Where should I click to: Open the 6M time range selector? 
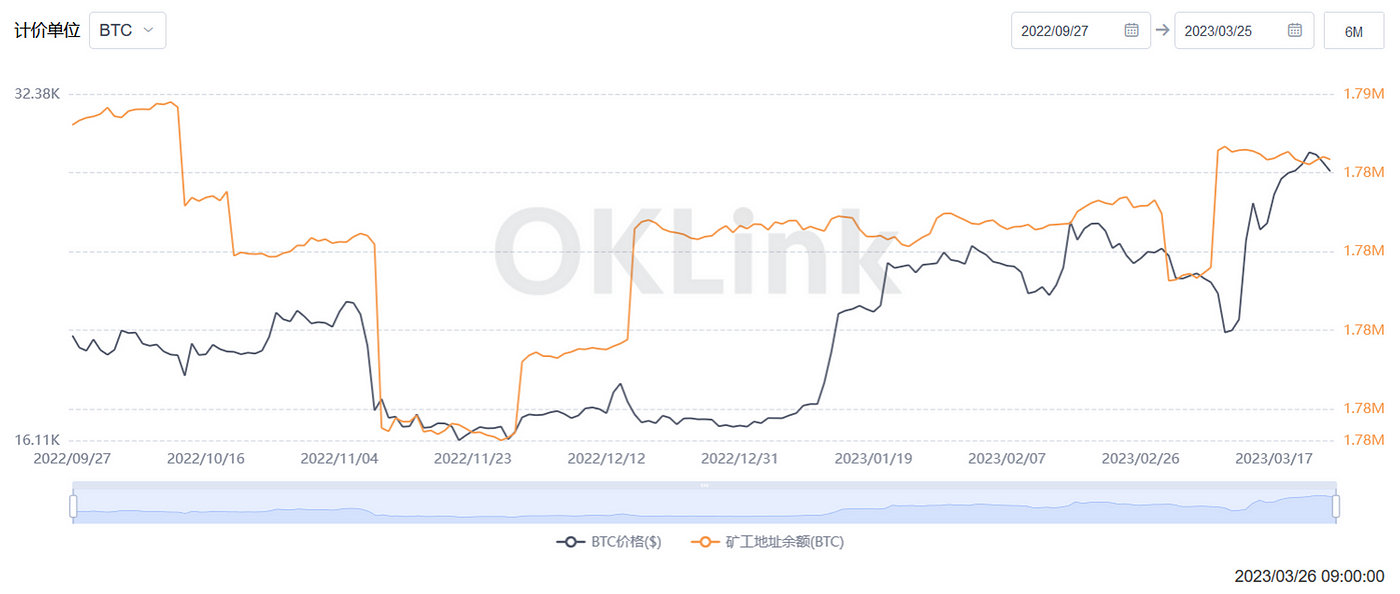(1353, 31)
